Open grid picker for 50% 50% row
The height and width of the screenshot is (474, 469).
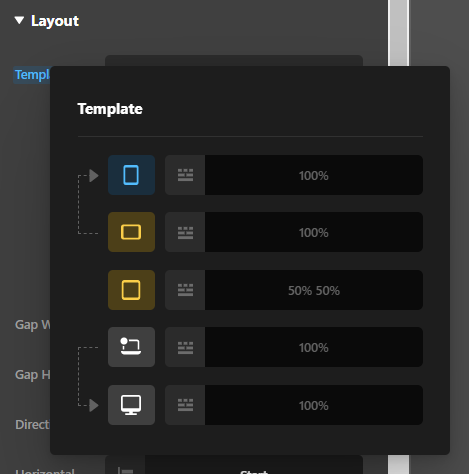click(x=185, y=290)
